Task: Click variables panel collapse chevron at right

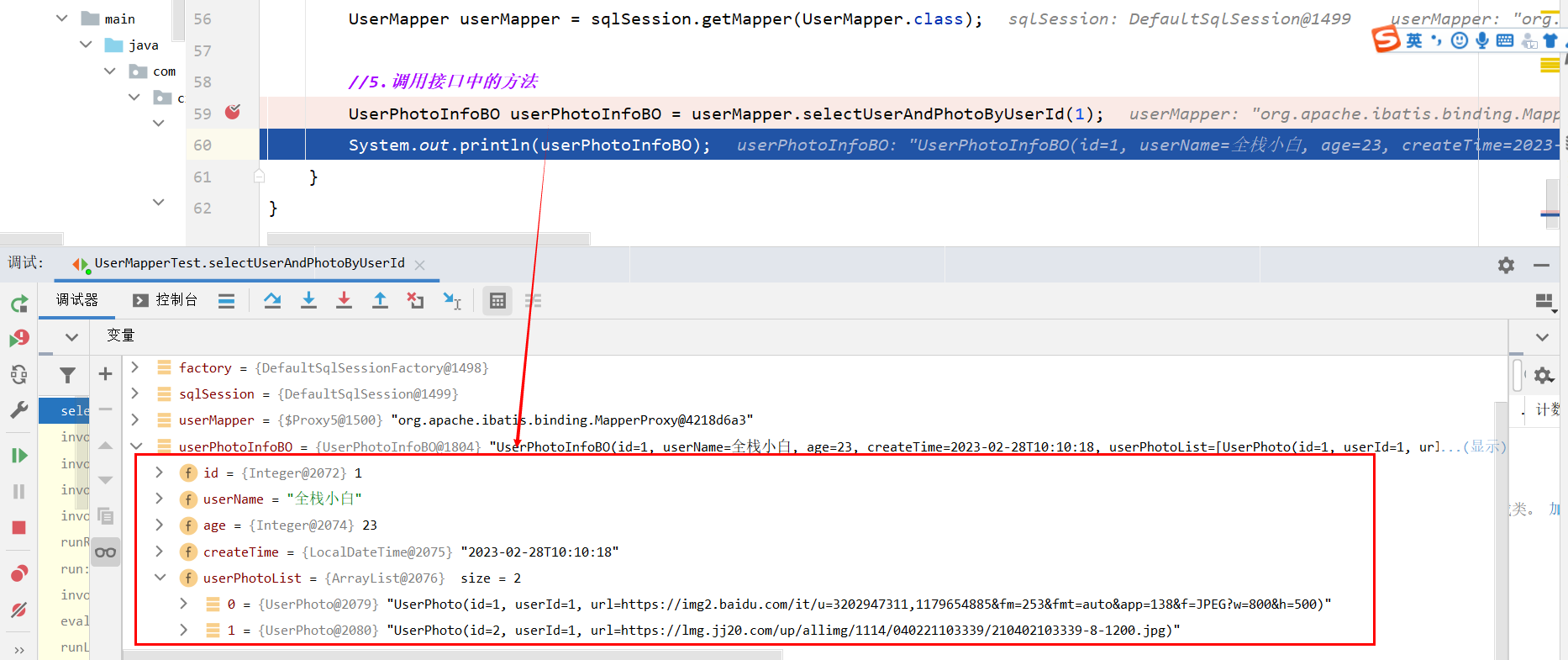Action: coord(1542,337)
